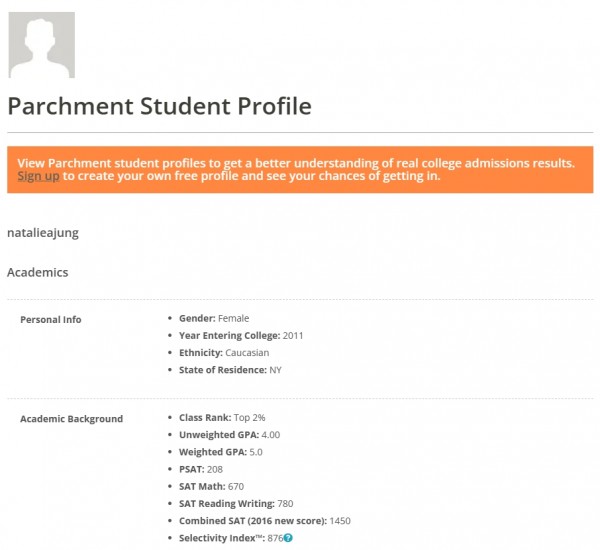Click the Selectivity Index help question-mark icon
Screen dimensions: 600x550
288,538
